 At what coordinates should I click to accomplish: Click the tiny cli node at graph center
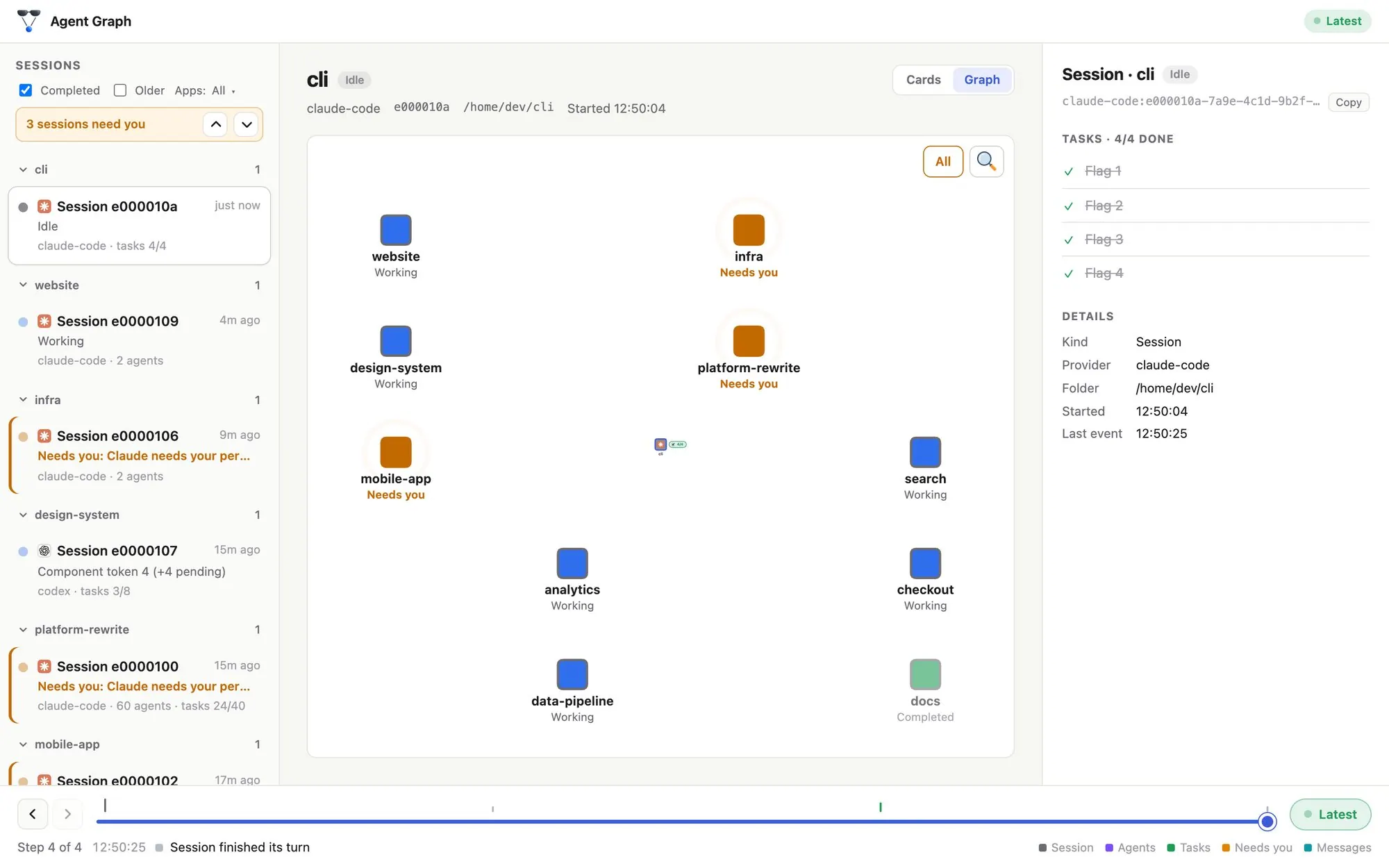pos(660,444)
